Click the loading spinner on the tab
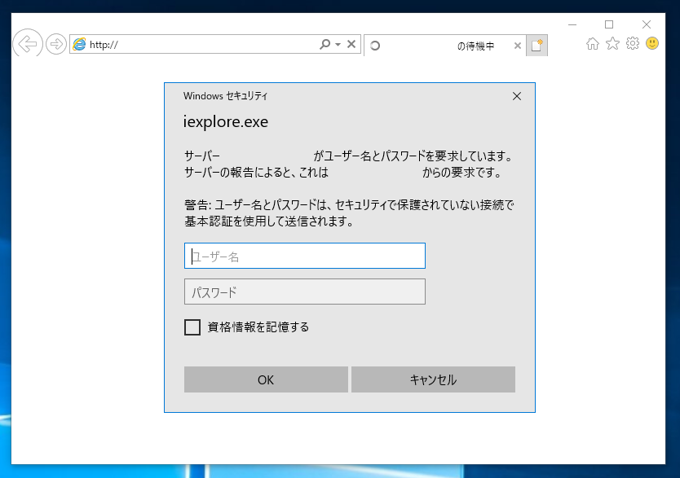This screenshot has width=680, height=478. pos(375,46)
